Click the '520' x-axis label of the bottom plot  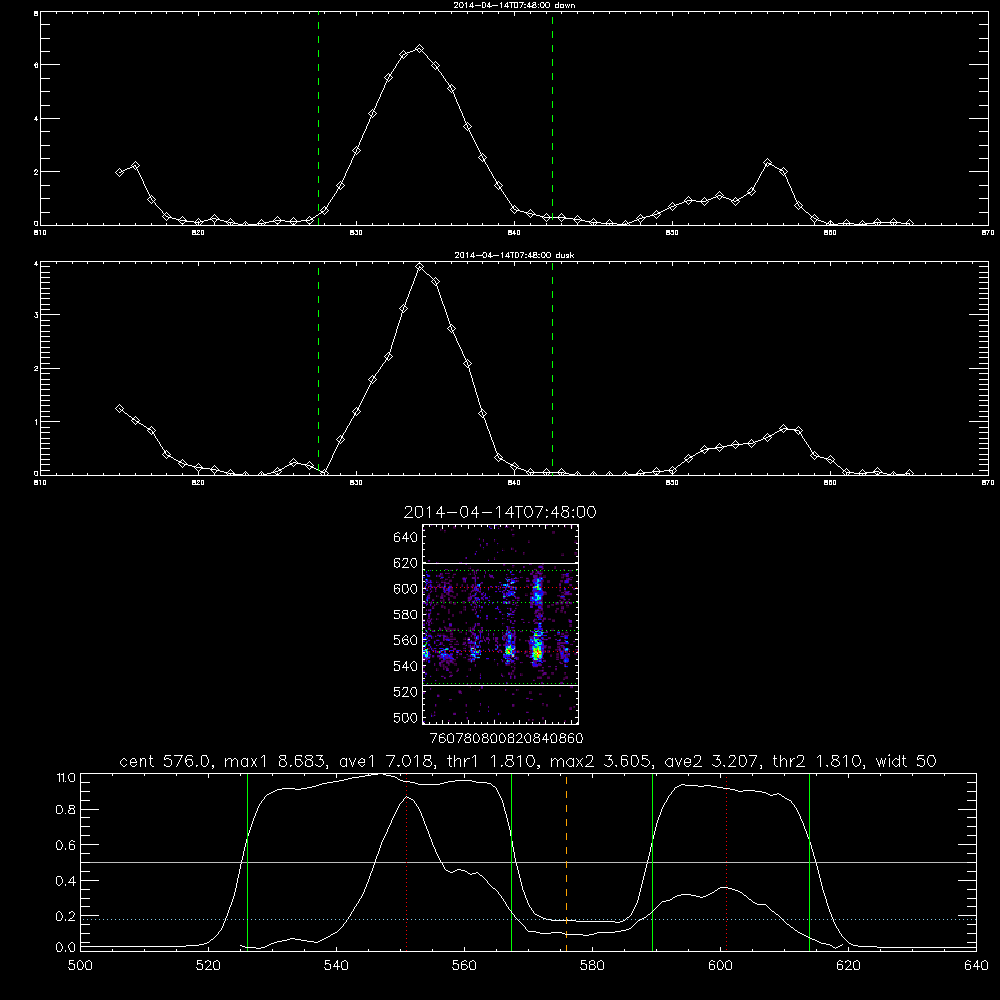pyautogui.click(x=209, y=966)
